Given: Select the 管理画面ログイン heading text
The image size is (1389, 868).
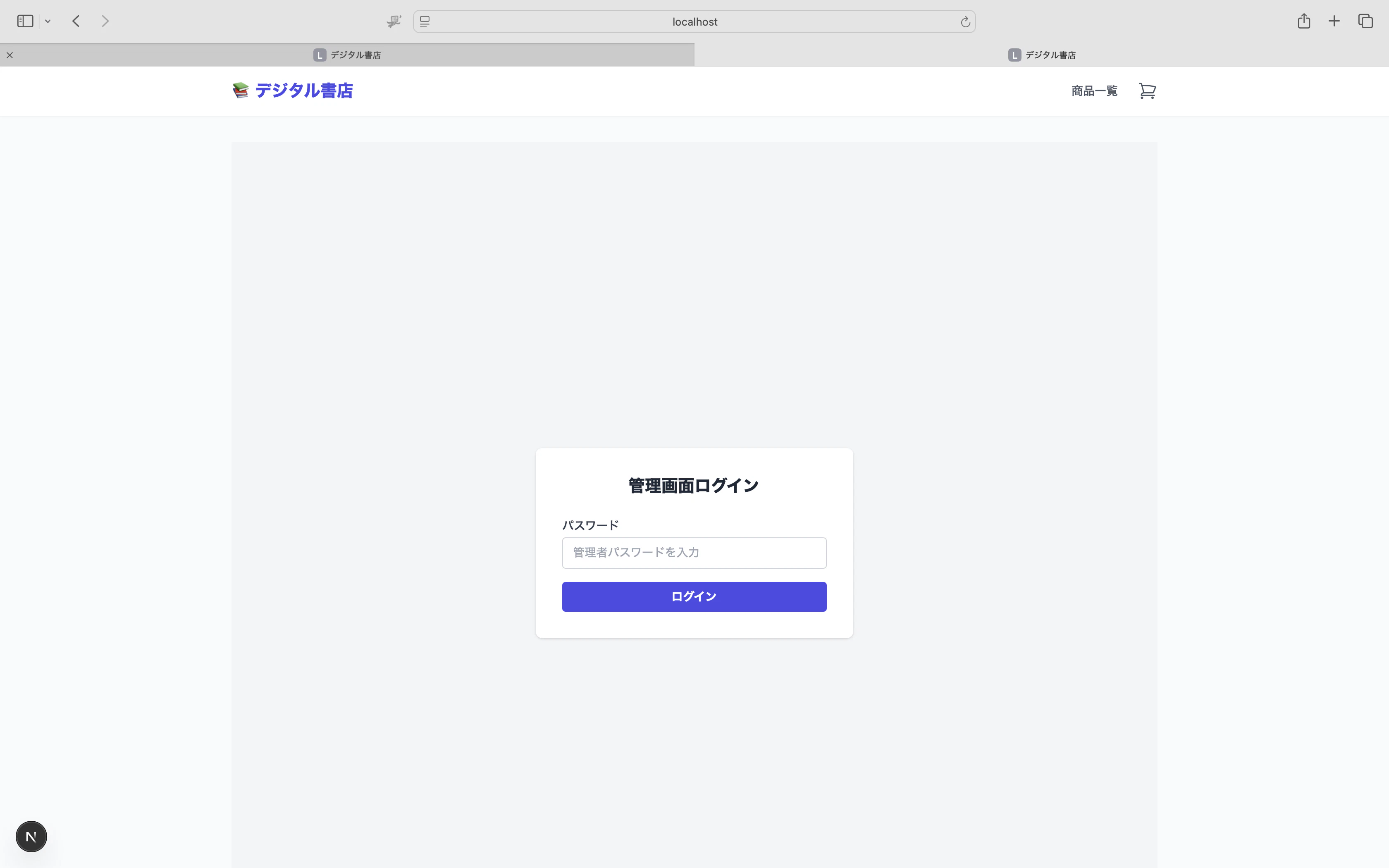Looking at the screenshot, I should point(694,486).
